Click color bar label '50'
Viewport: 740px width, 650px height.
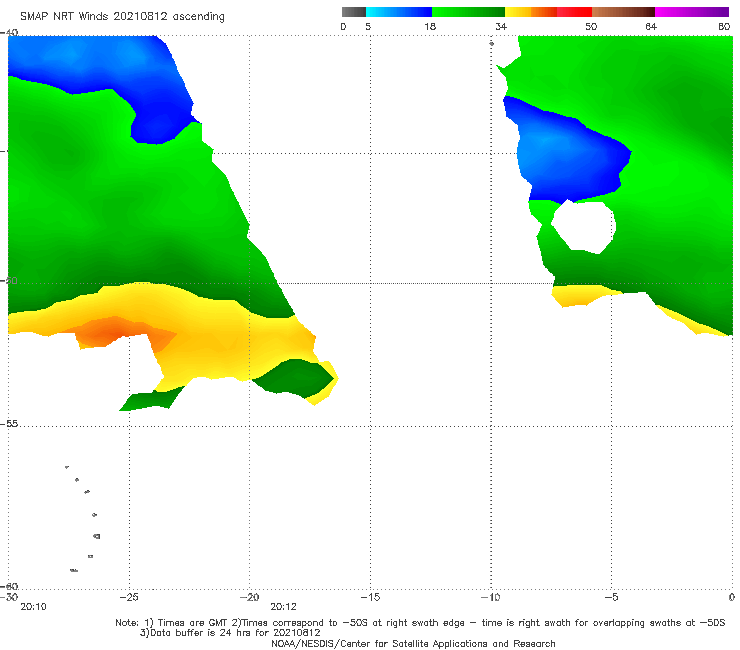click(x=591, y=26)
